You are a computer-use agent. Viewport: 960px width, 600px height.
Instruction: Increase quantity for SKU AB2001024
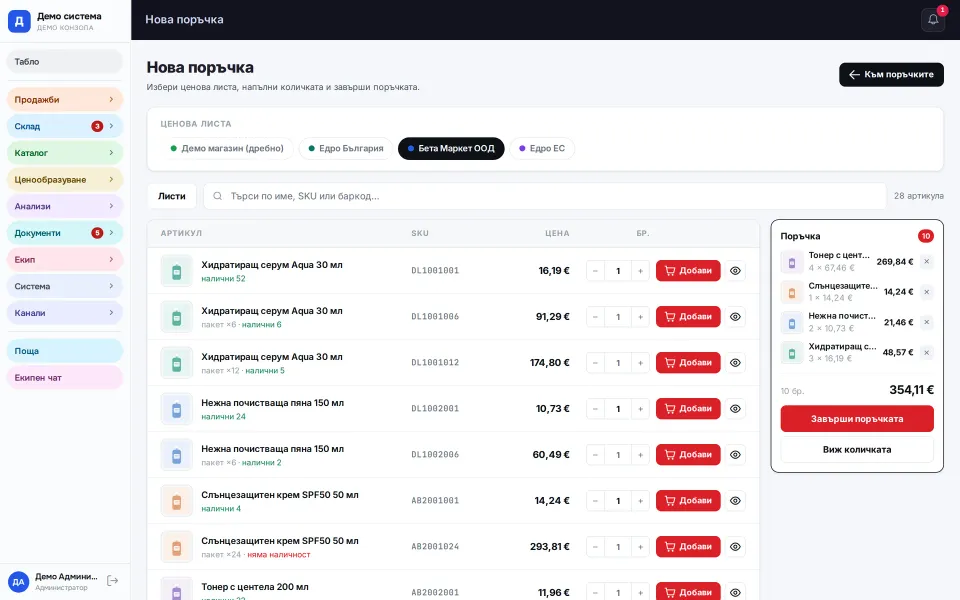pos(640,547)
